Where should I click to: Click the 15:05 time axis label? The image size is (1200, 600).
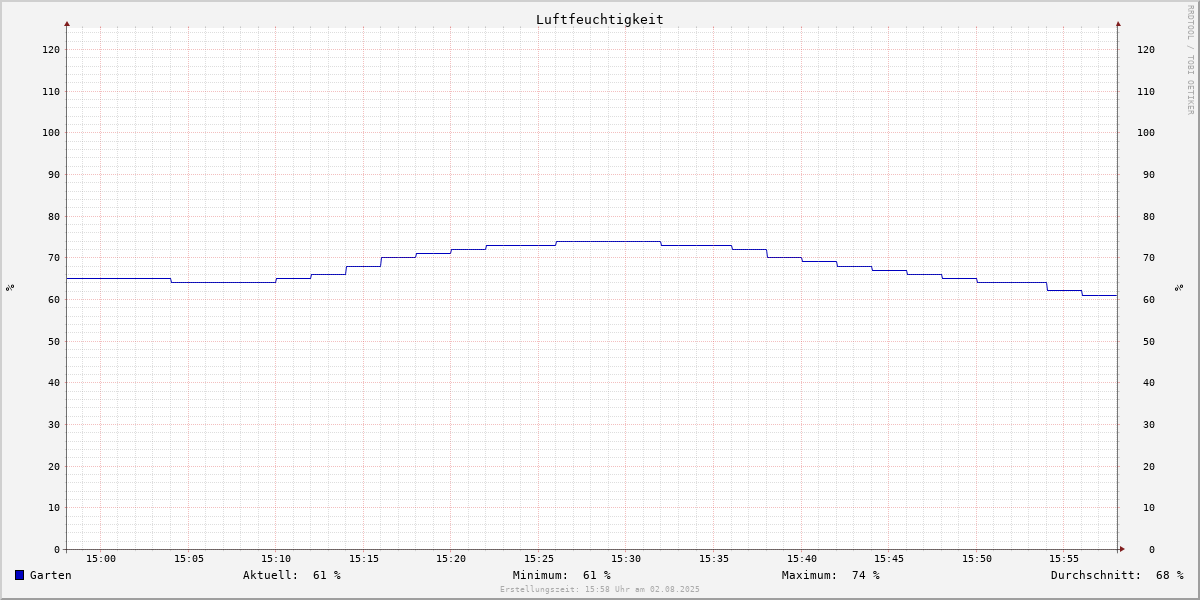(189, 559)
